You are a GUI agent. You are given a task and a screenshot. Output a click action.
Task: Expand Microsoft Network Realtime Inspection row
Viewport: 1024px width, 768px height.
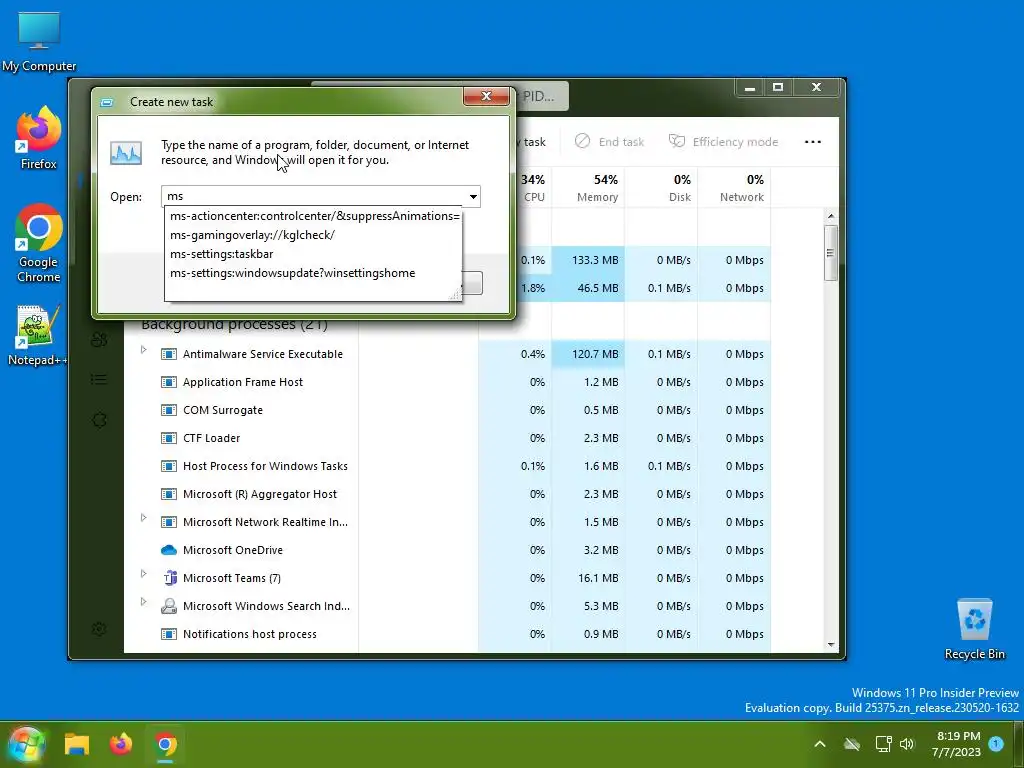pos(144,518)
